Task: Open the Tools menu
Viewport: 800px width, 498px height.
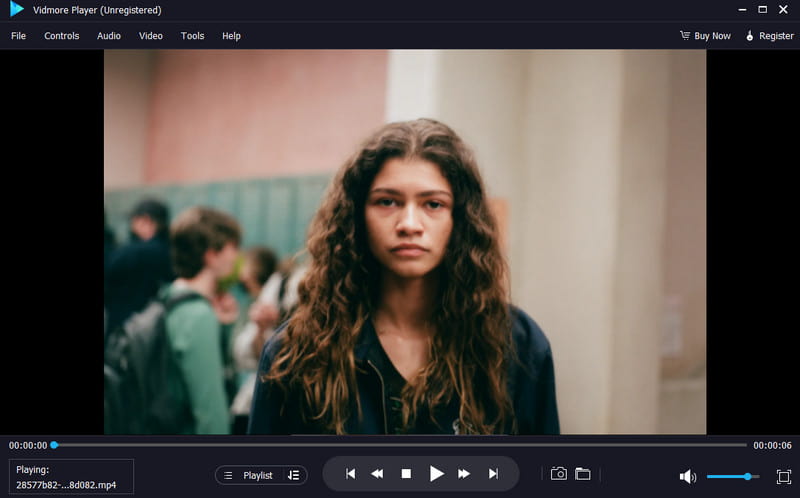Action: point(192,36)
